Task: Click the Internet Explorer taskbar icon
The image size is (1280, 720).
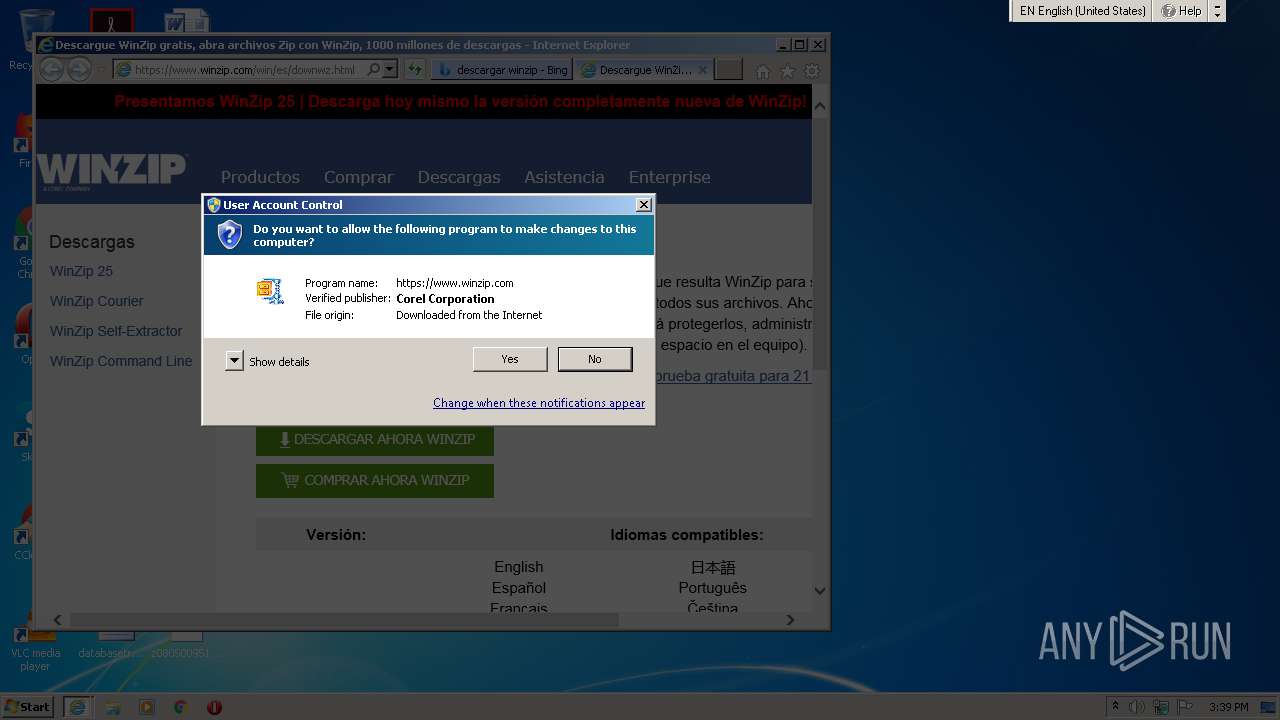Action: pos(77,707)
